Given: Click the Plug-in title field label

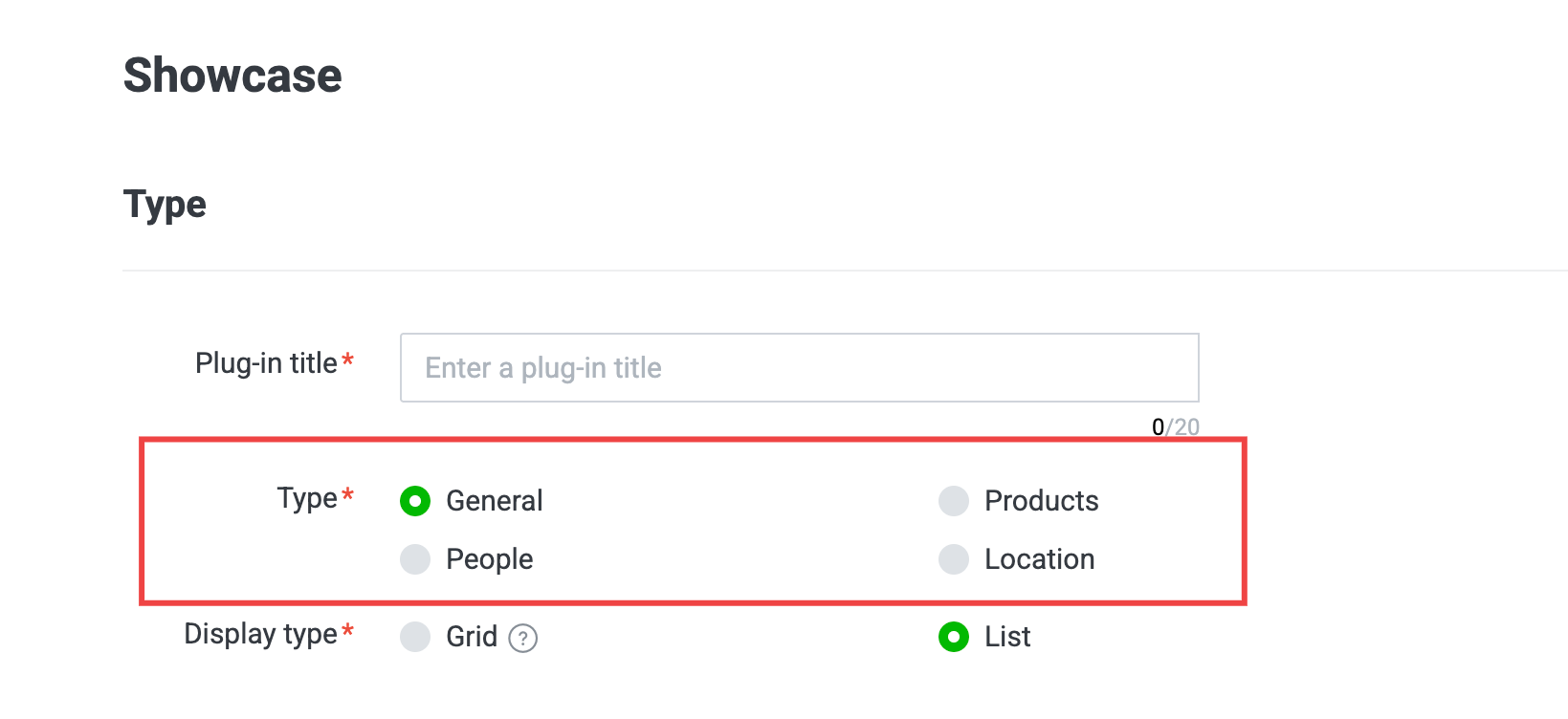Looking at the screenshot, I should click(x=275, y=363).
